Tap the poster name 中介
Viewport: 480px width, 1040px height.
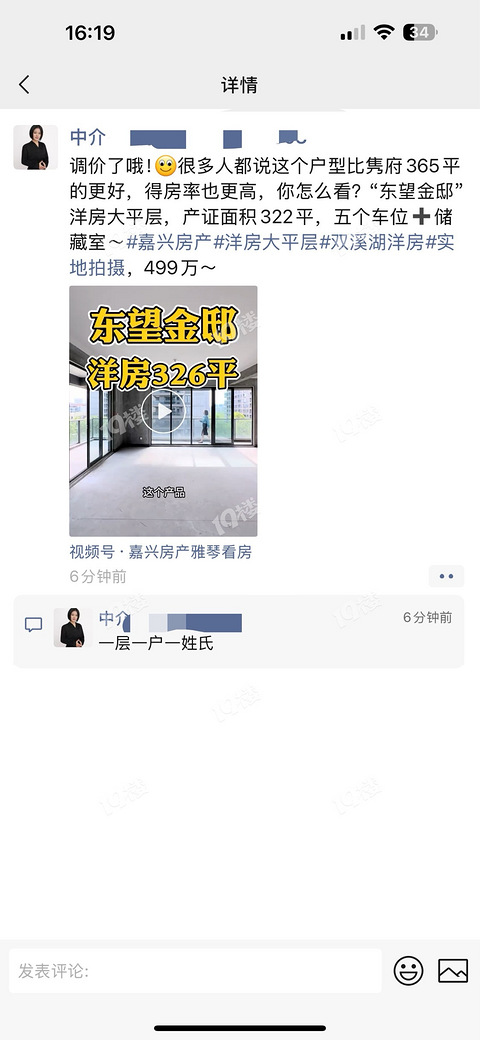[88, 137]
